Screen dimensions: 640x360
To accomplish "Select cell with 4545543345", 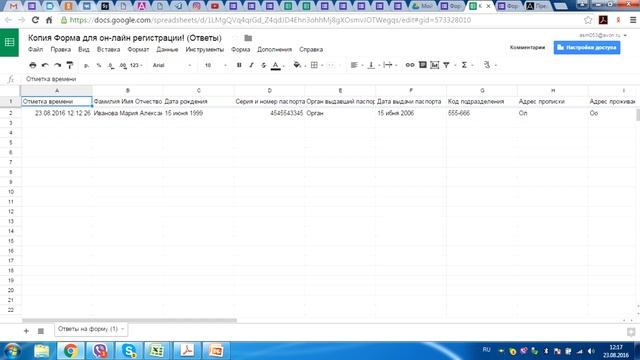I will 269,113.
